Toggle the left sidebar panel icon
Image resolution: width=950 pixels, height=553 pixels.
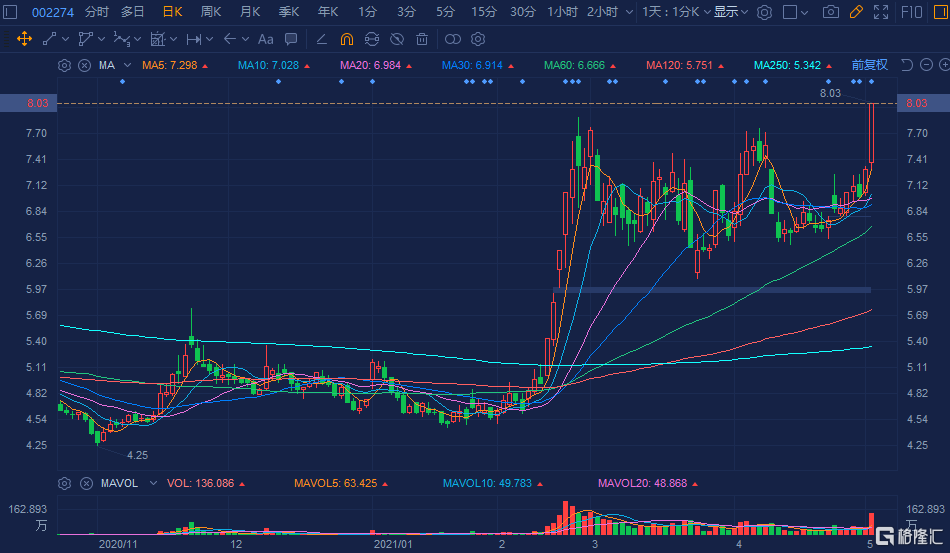[10, 12]
